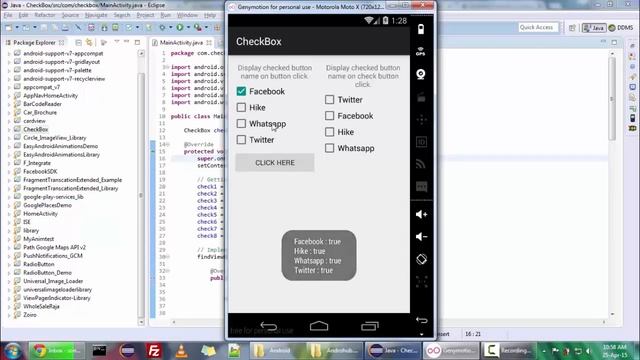The width and height of the screenshot is (640, 360).
Task: Tick the Facebook checkbox in right column
Action: 329,116
